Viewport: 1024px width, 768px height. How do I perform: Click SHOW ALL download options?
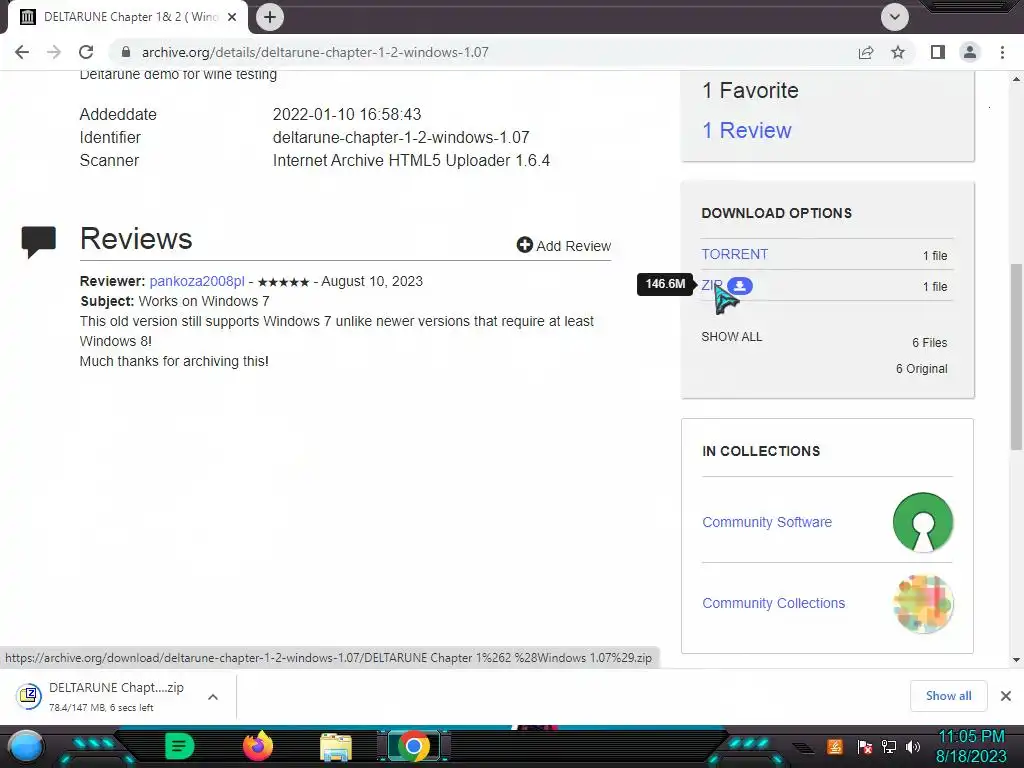(731, 337)
